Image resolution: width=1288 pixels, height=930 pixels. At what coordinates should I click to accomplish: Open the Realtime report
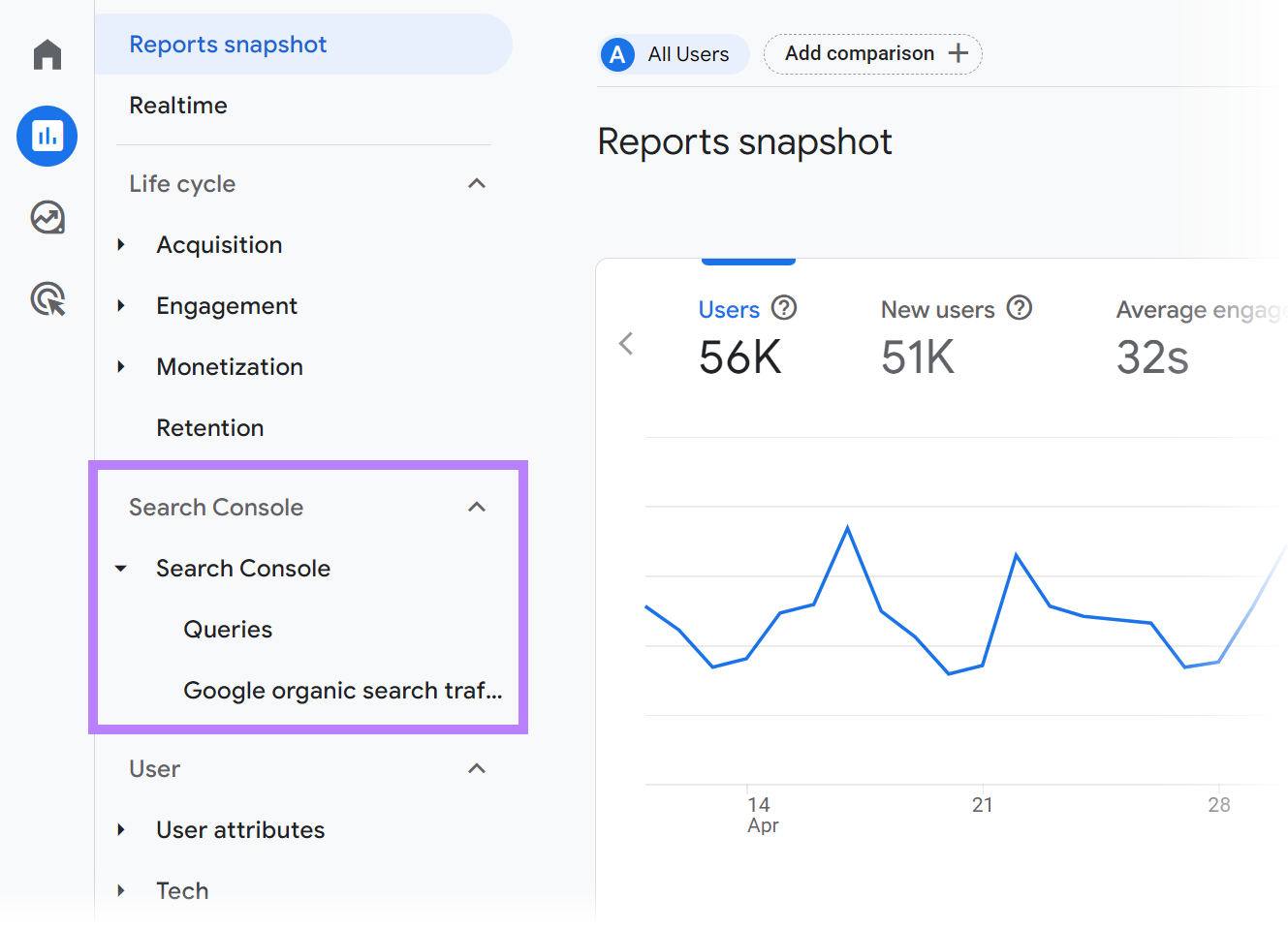178,105
